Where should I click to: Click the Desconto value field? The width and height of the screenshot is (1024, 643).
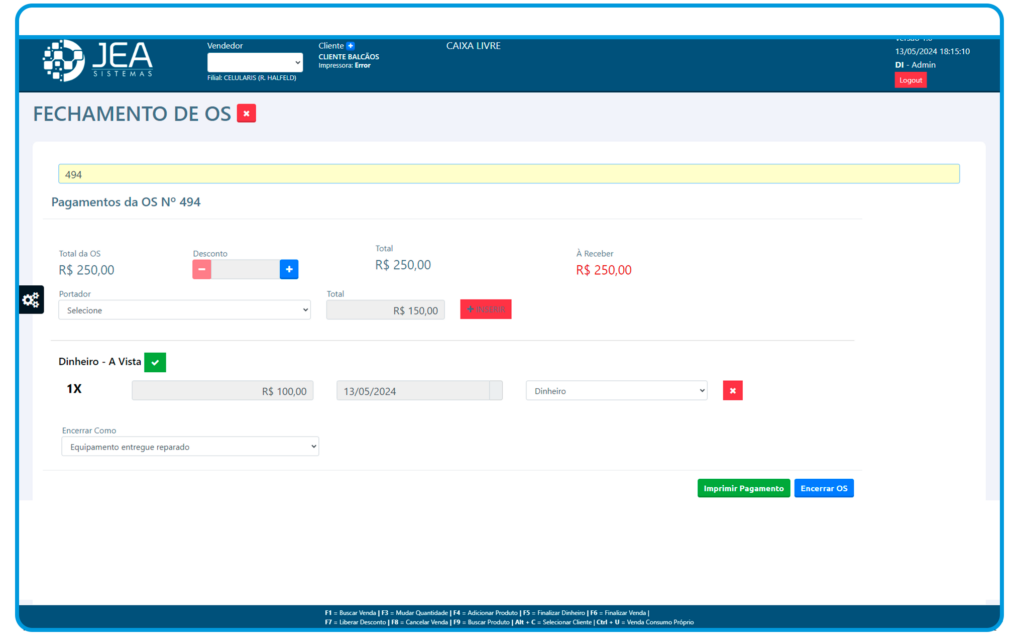point(245,269)
